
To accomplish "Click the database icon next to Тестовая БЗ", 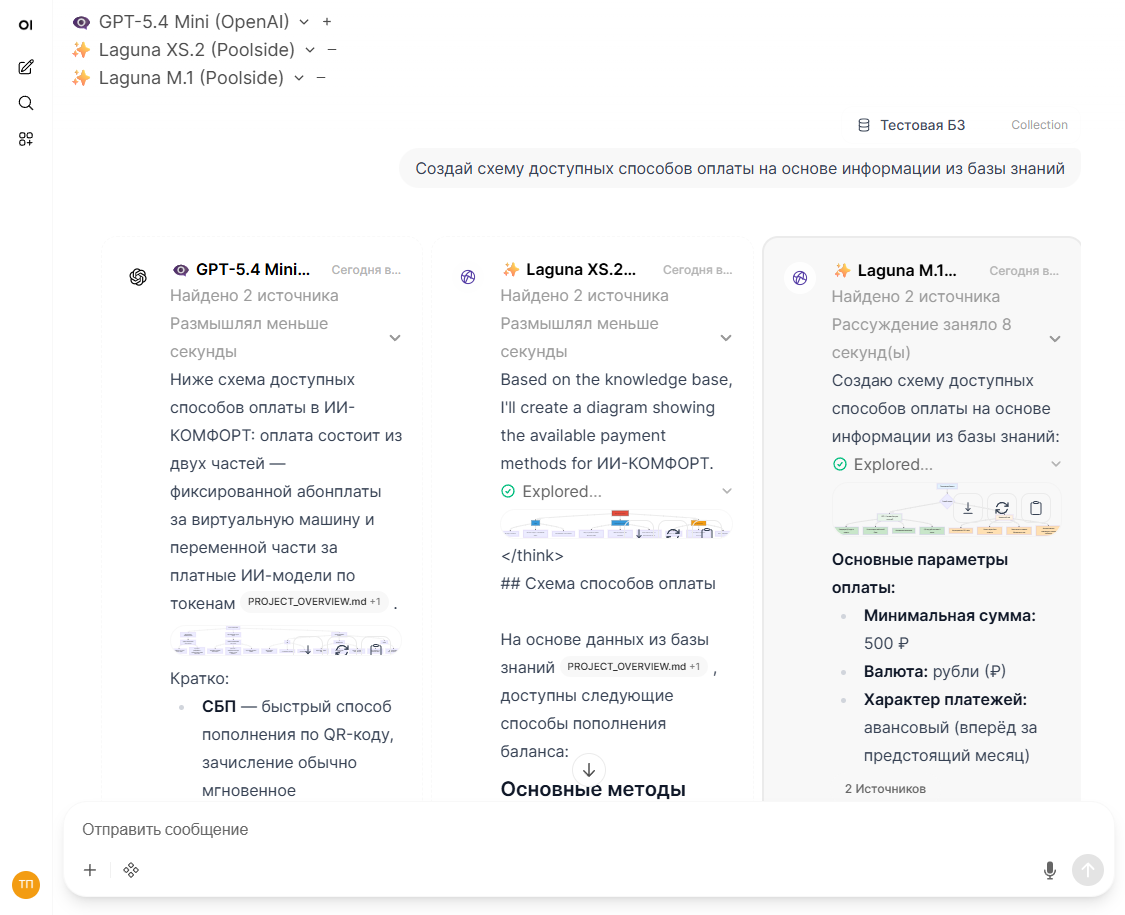I will coord(864,126).
